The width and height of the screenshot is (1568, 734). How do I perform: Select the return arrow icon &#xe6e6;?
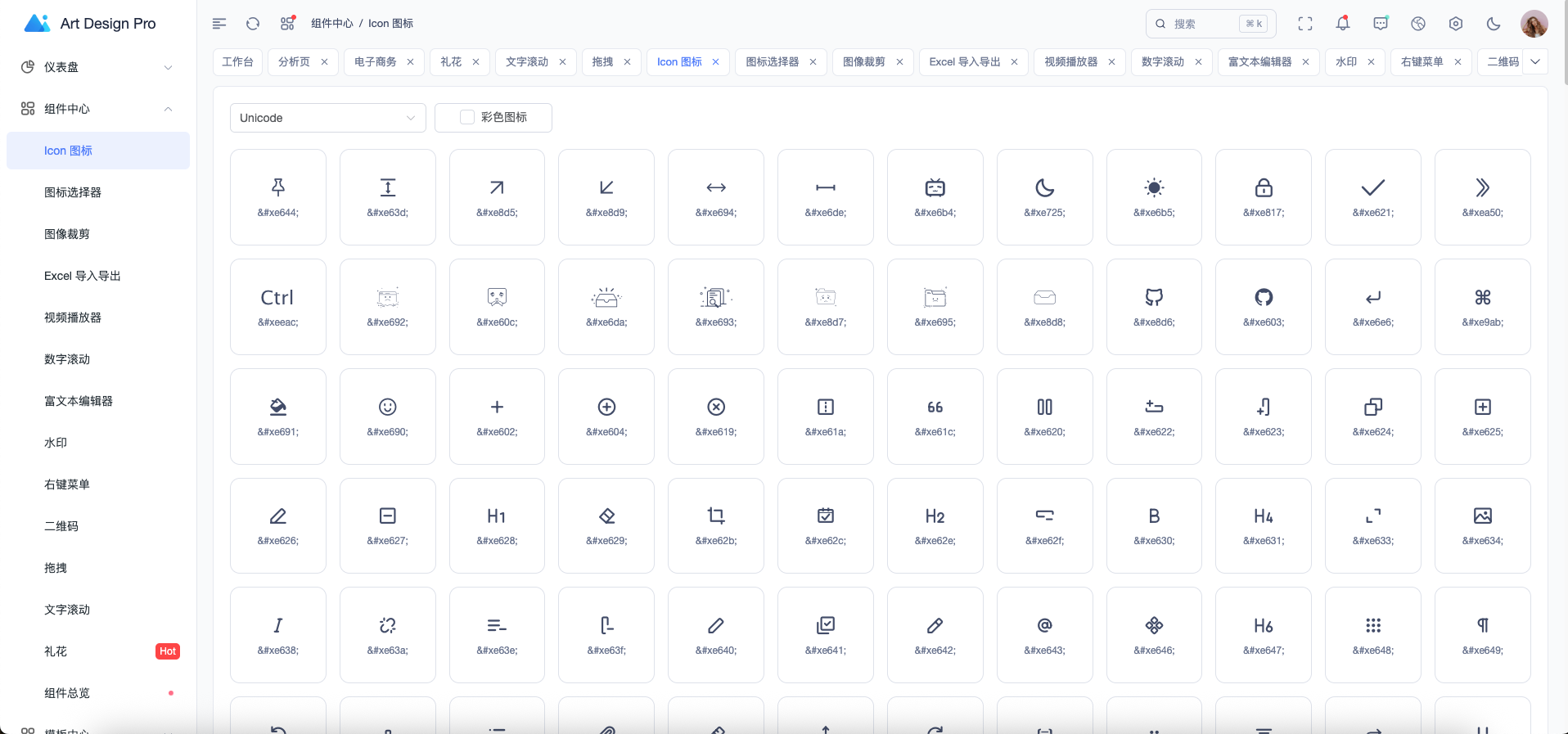pos(1373,307)
